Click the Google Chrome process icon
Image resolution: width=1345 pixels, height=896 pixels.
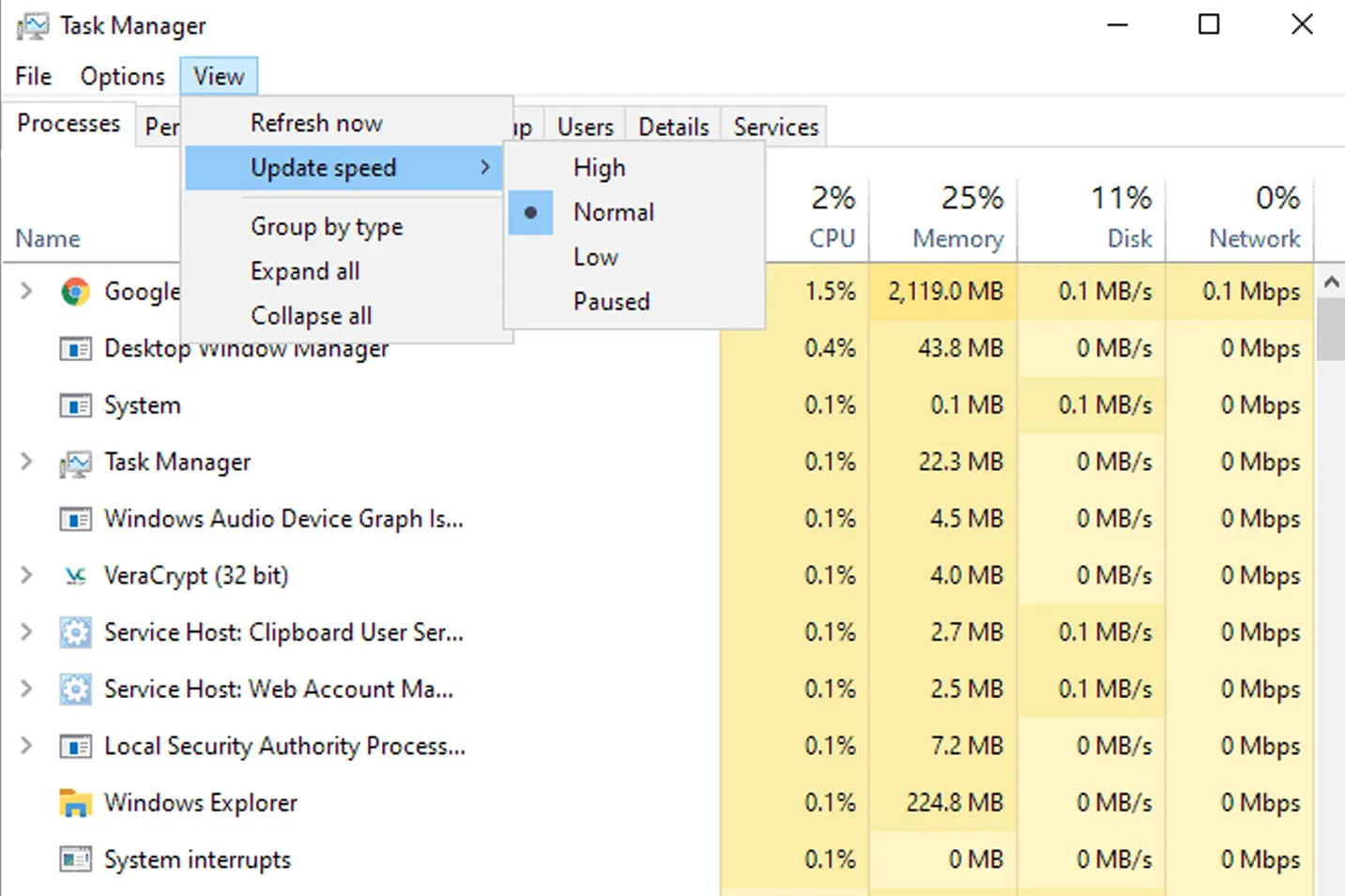pos(75,292)
